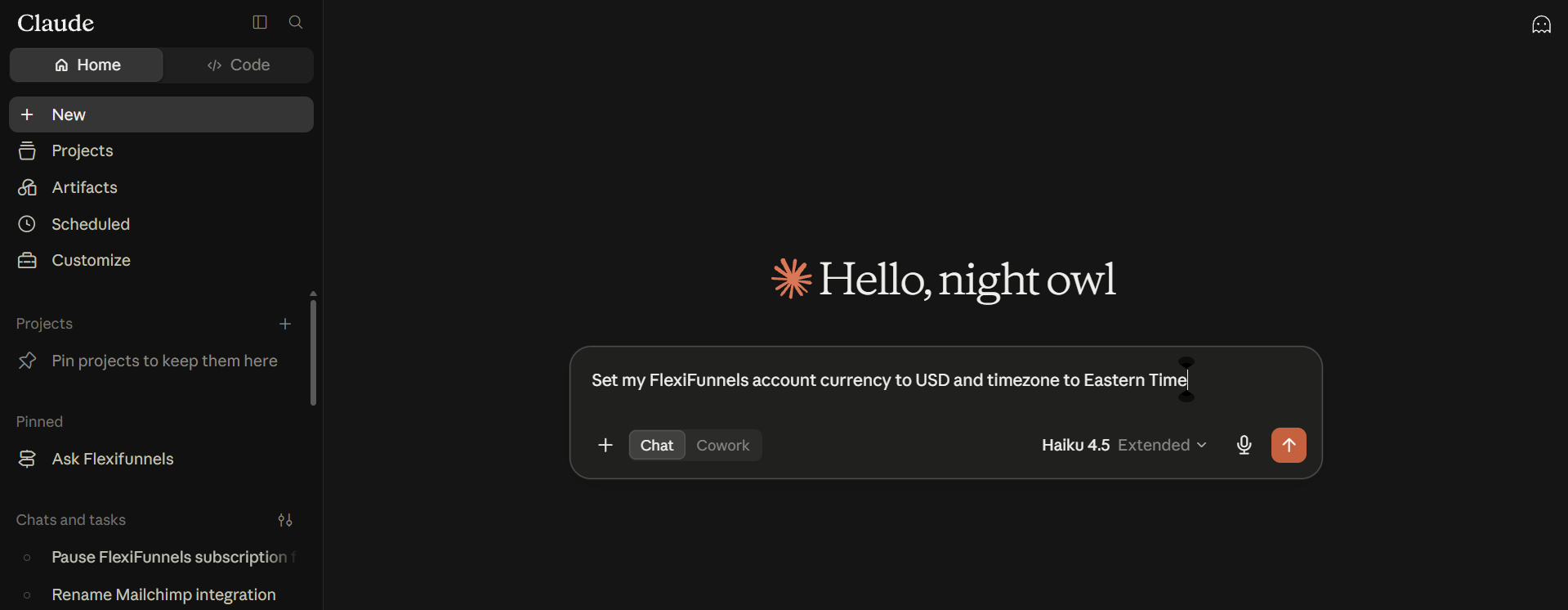
Task: Click the 'Chats and tasks' section heading
Action: (x=71, y=520)
